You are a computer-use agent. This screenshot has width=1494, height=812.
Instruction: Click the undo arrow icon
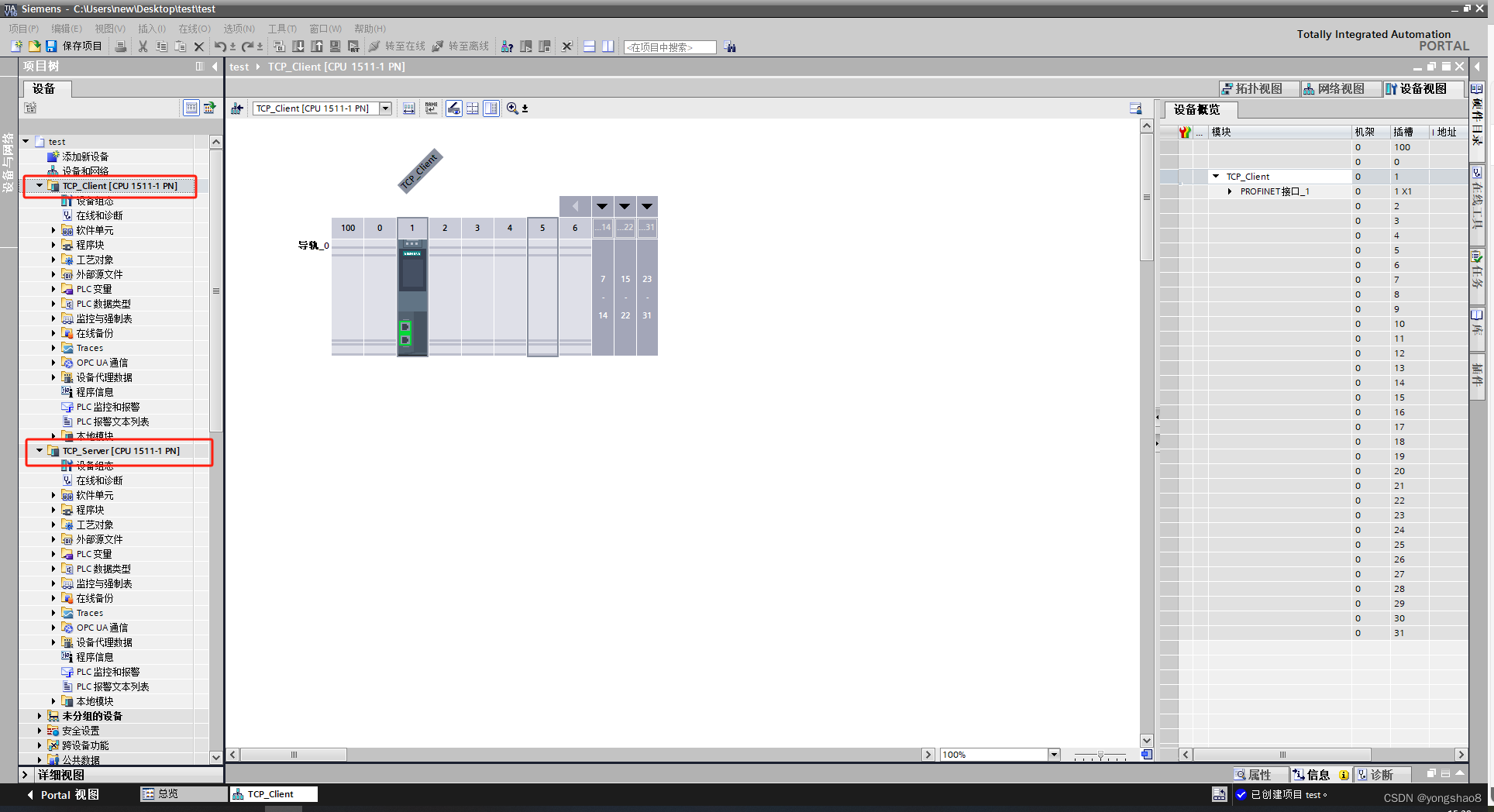pyautogui.click(x=220, y=46)
